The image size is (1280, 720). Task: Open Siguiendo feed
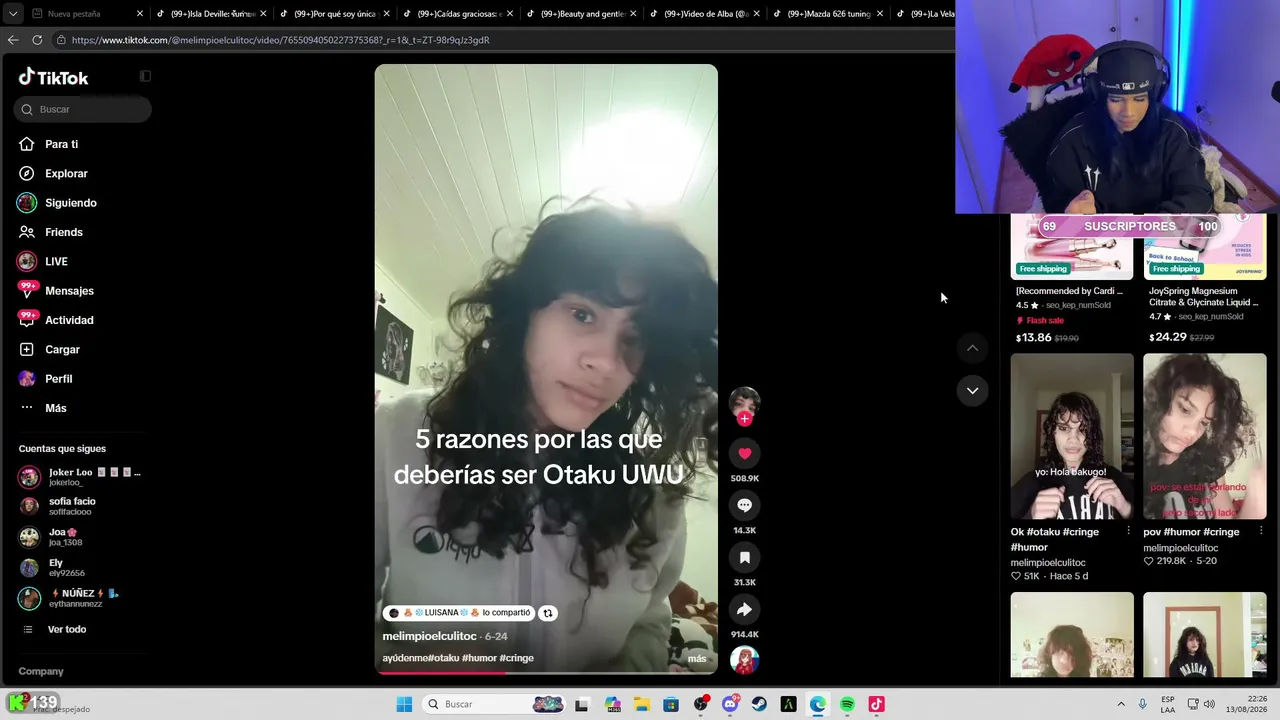coord(70,203)
